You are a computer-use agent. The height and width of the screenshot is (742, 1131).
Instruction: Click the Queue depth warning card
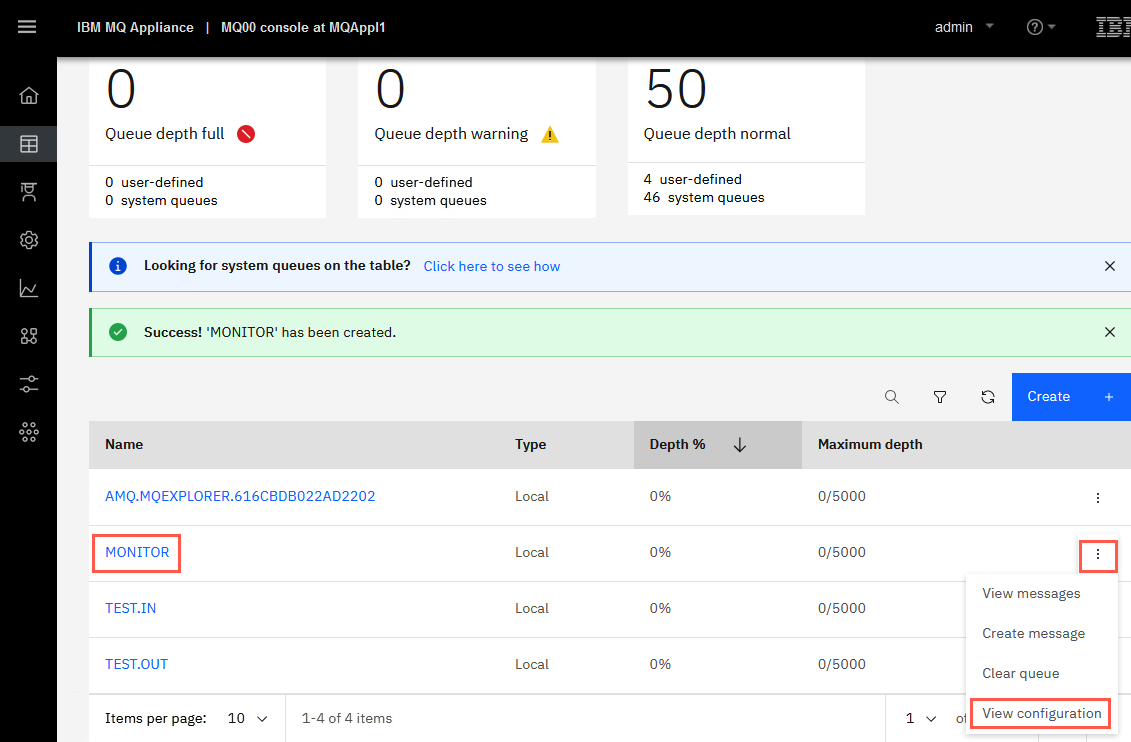click(477, 138)
